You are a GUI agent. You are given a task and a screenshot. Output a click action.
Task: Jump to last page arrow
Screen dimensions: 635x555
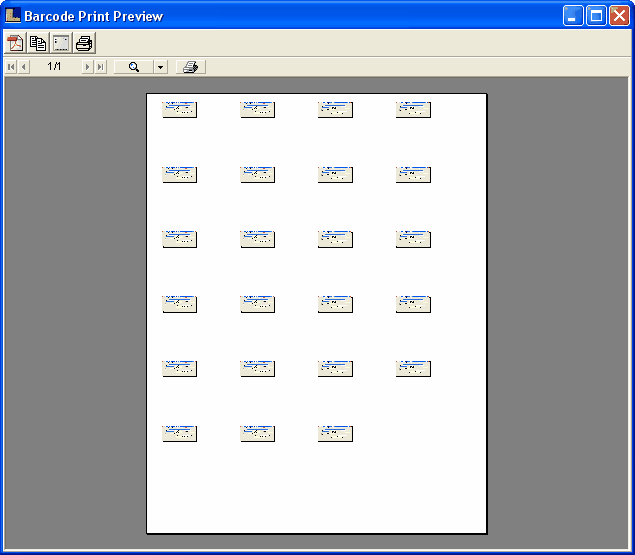click(100, 67)
